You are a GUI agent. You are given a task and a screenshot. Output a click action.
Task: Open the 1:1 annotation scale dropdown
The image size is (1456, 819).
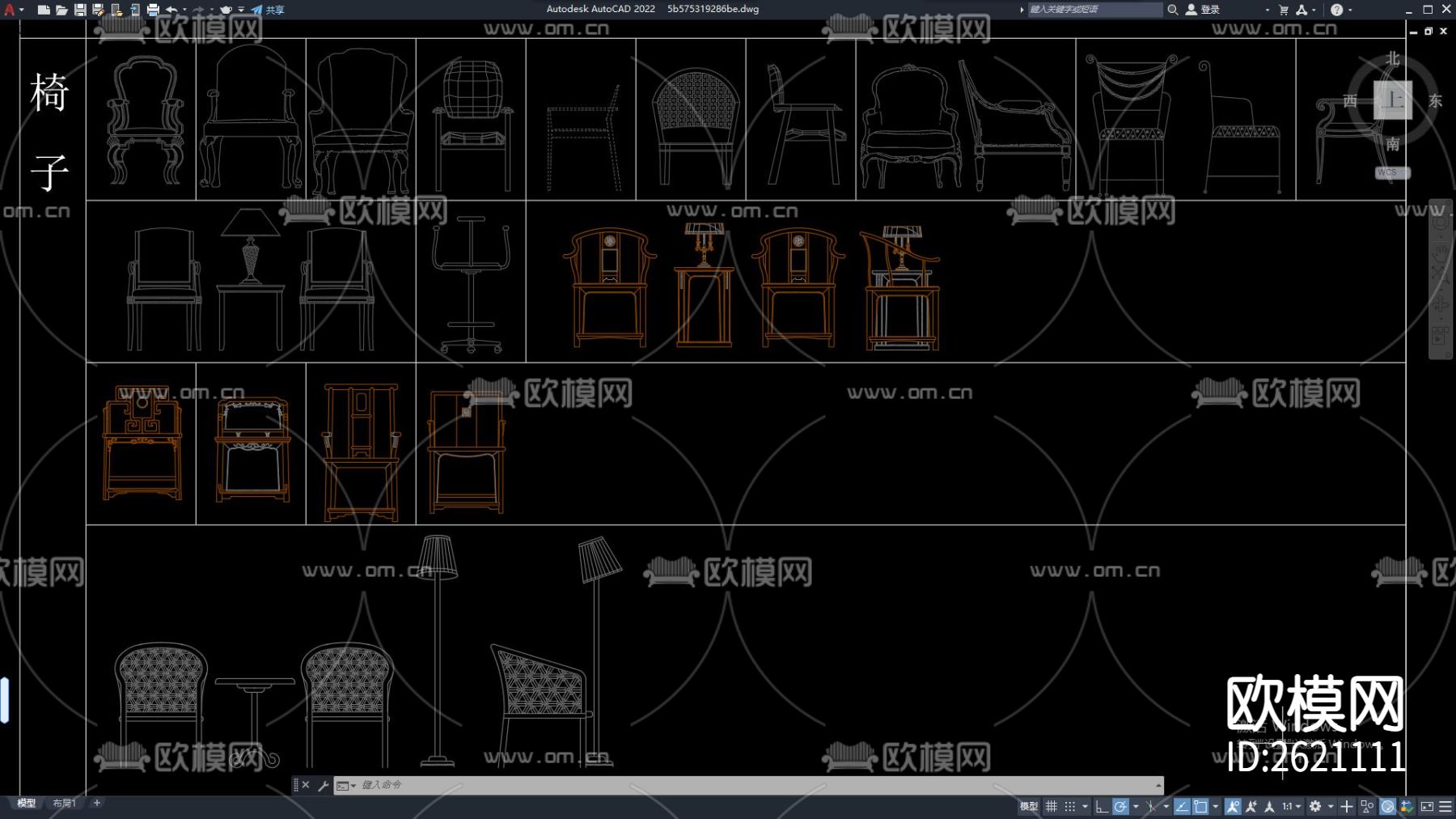(1292, 806)
